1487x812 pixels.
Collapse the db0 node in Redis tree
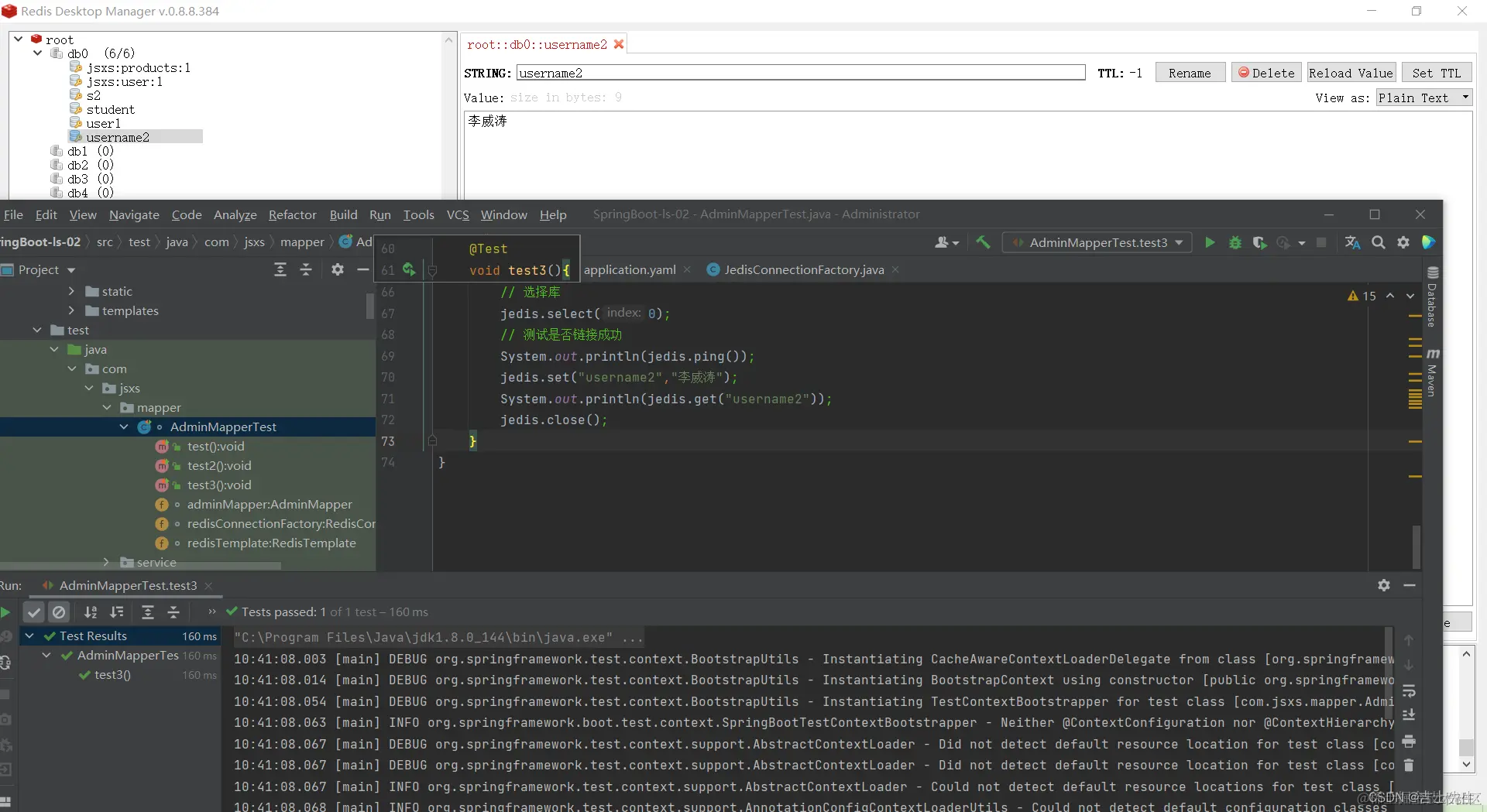pos(37,53)
